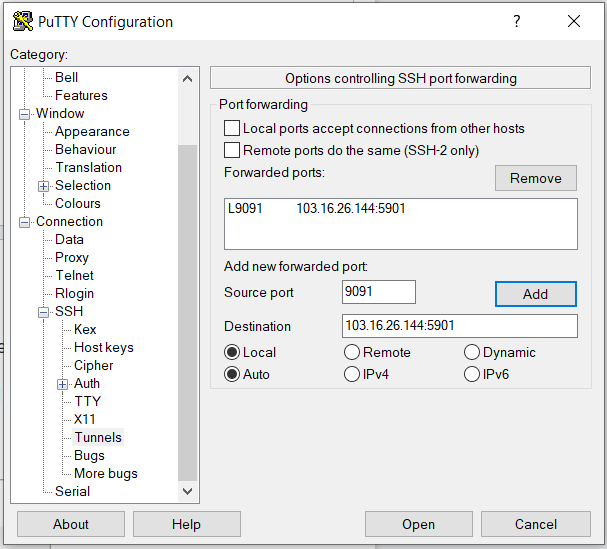607x549 pixels.
Task: Open the Proxy category
Action: [x=72, y=257]
